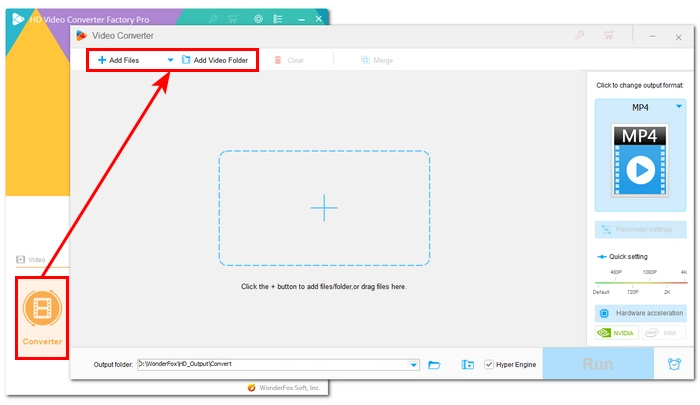
Task: Select Intel acceleration option
Action: pyautogui.click(x=664, y=333)
